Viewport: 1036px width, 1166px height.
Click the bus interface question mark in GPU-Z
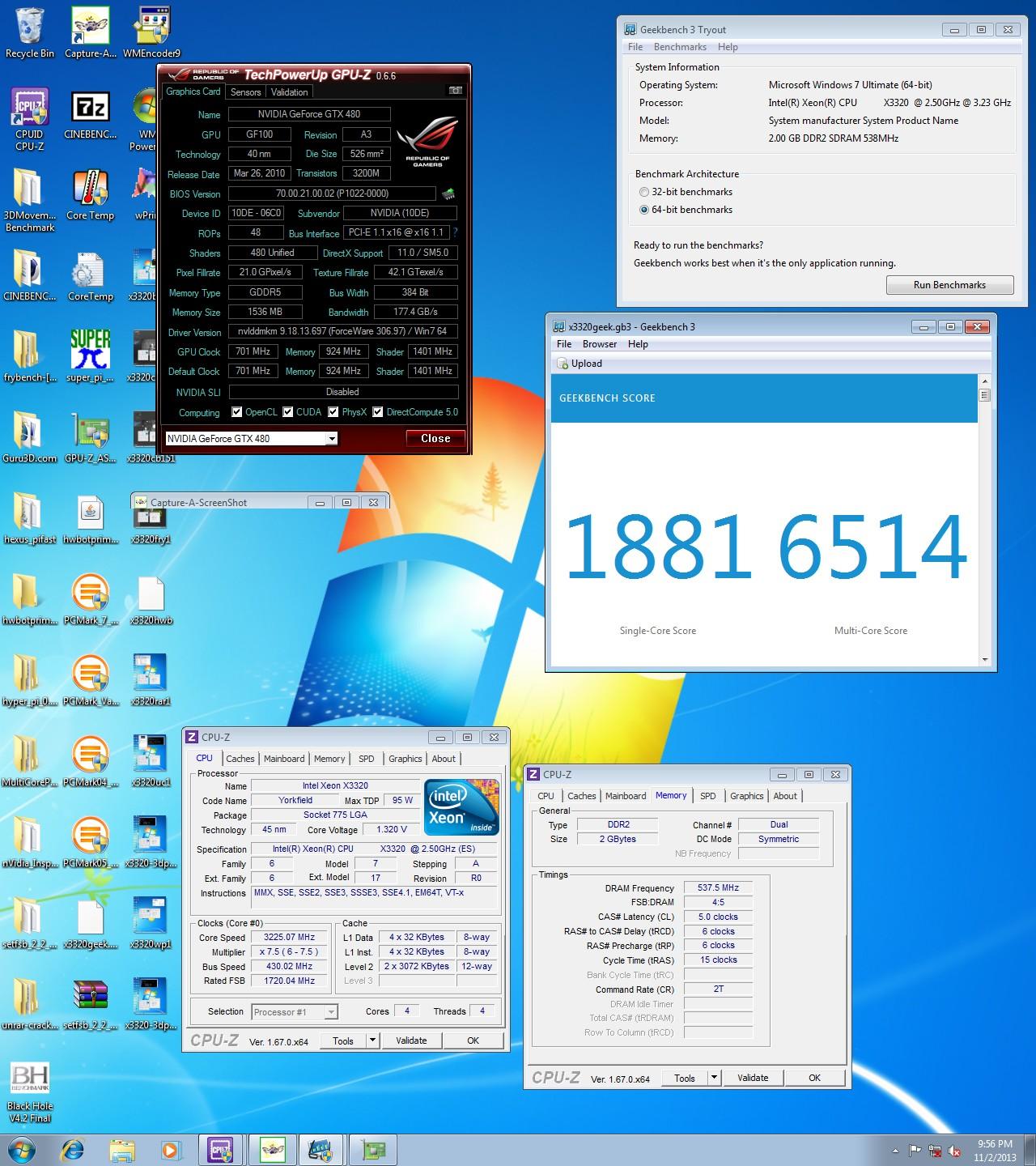(x=456, y=232)
